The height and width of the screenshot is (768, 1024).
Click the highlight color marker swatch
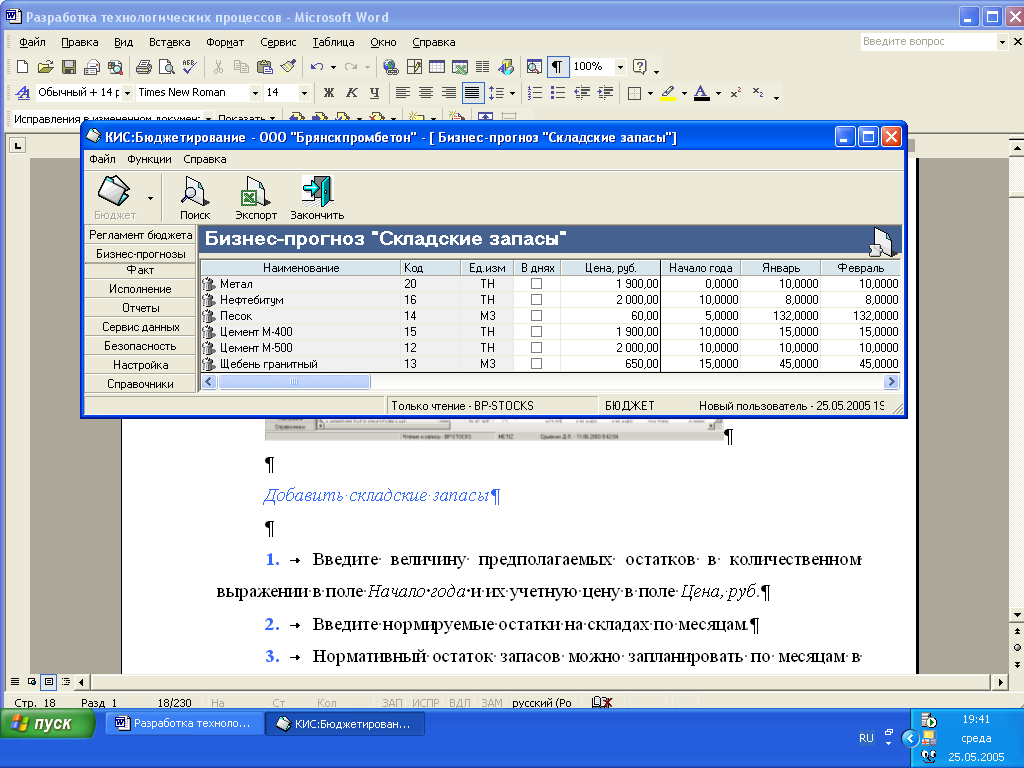click(x=667, y=93)
